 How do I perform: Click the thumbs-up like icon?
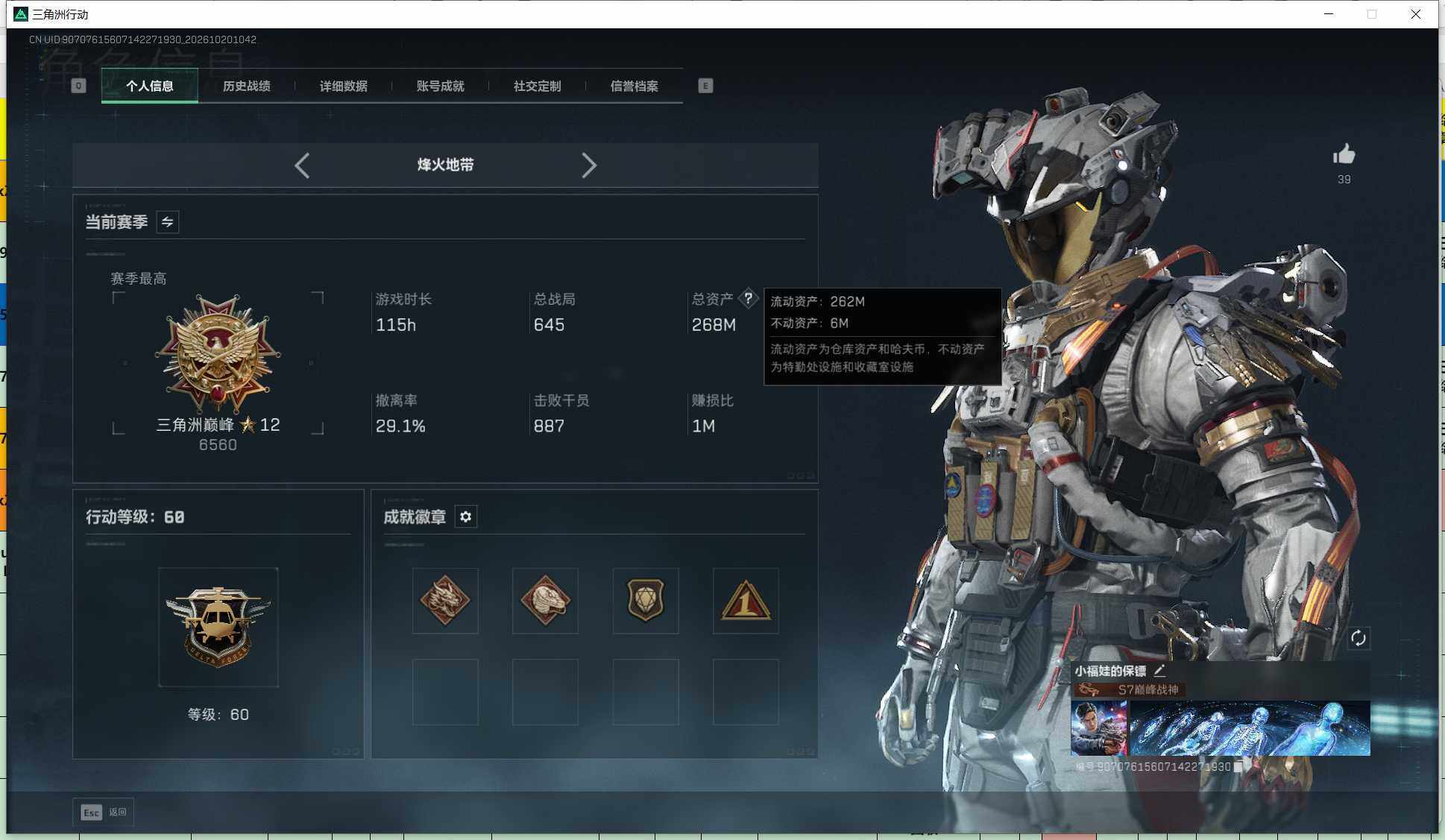1344,154
